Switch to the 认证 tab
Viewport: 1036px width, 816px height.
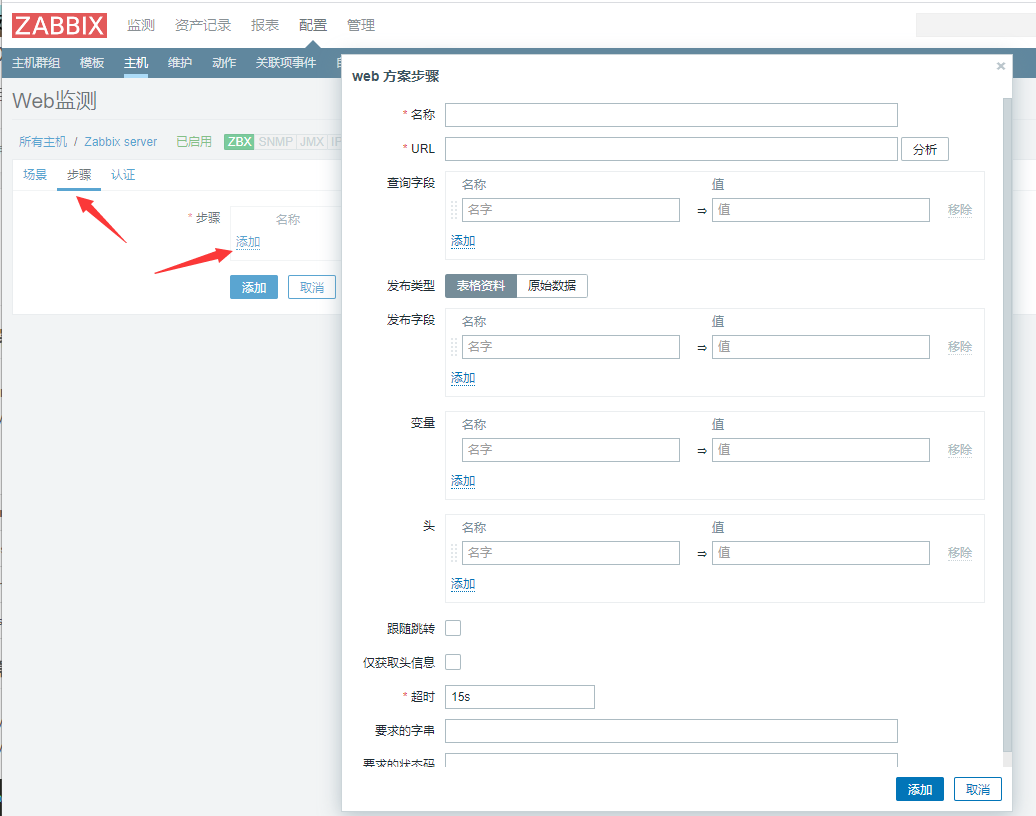123,175
